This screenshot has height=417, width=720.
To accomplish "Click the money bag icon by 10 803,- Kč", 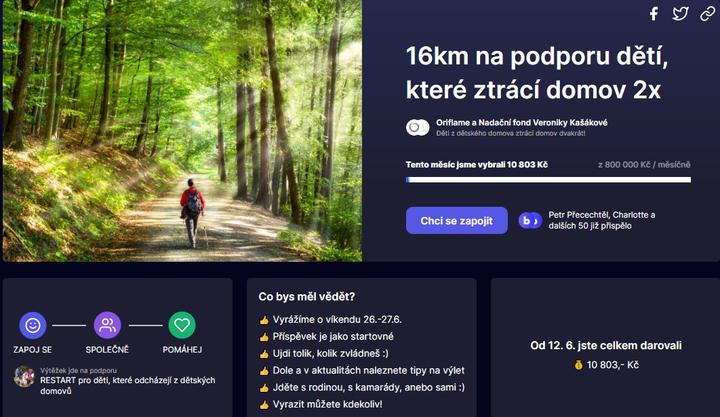I will (579, 365).
